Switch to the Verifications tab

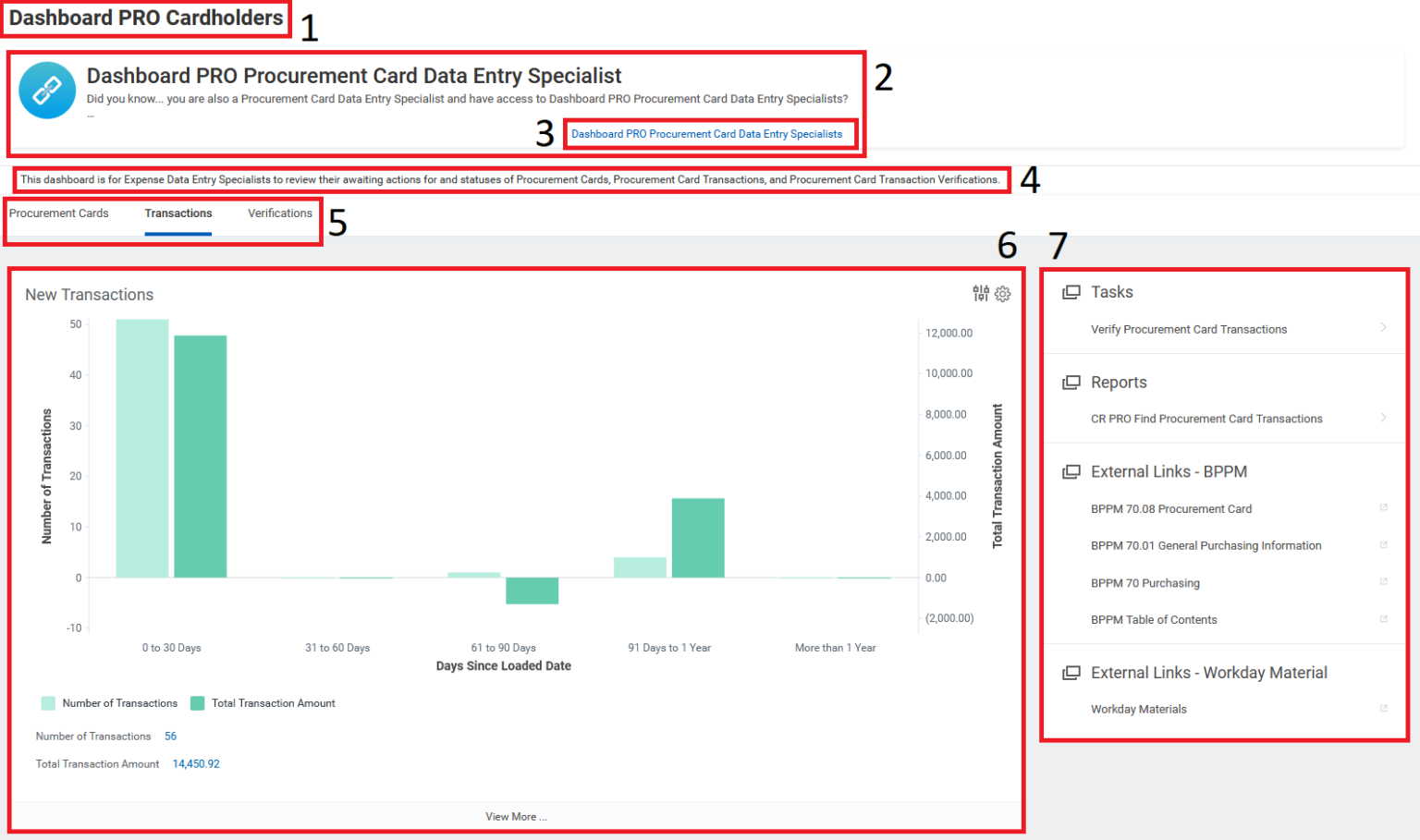pyautogui.click(x=279, y=213)
